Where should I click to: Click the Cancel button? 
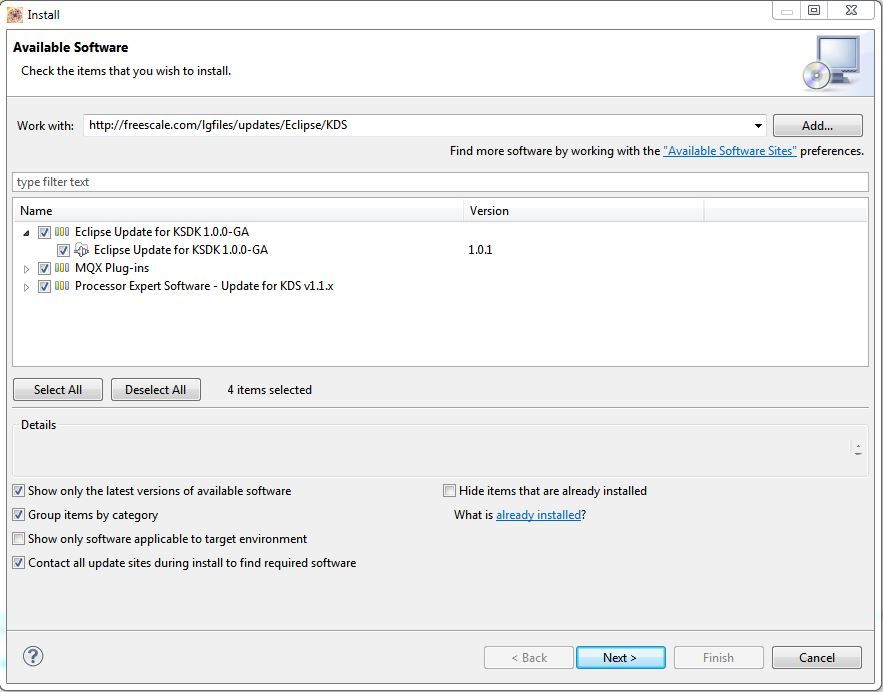click(x=817, y=658)
